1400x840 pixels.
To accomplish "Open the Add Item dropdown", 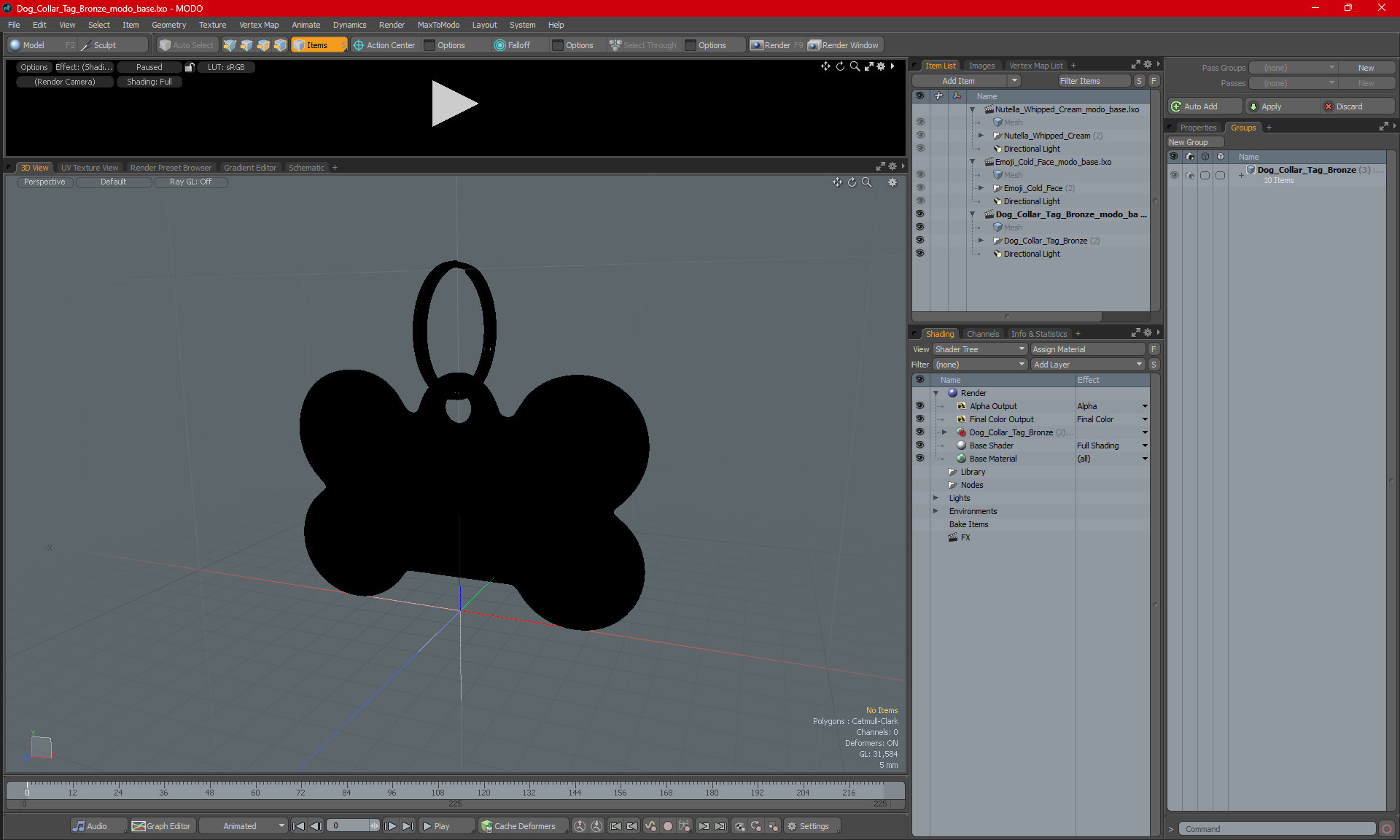I will (966, 81).
